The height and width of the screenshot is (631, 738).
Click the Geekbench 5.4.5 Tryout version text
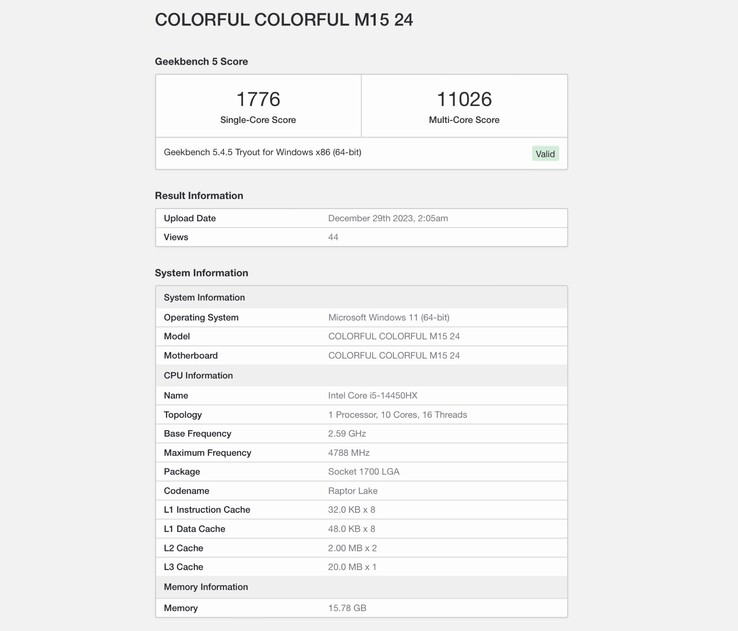(262, 153)
